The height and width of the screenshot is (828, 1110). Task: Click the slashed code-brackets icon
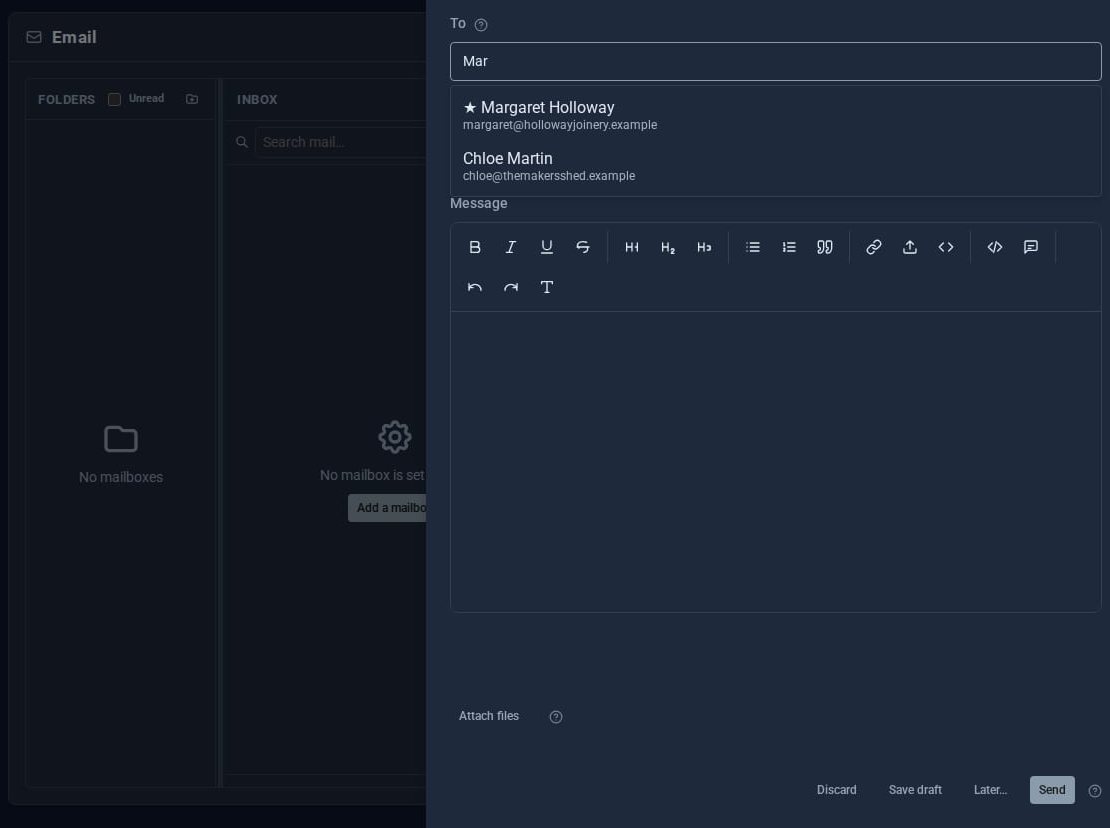click(995, 247)
